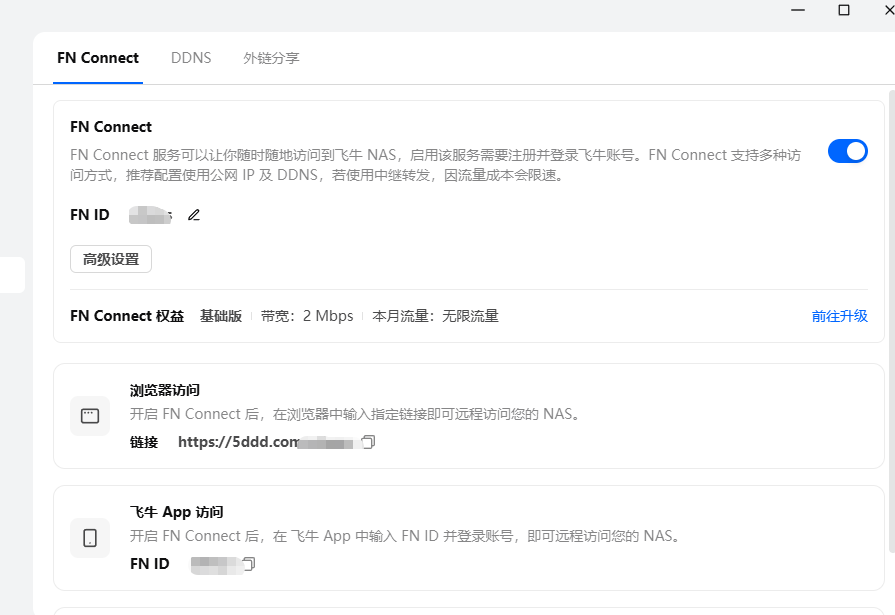This screenshot has width=895, height=615.
Task: Switch to the FN Connect tab
Action: coord(98,58)
